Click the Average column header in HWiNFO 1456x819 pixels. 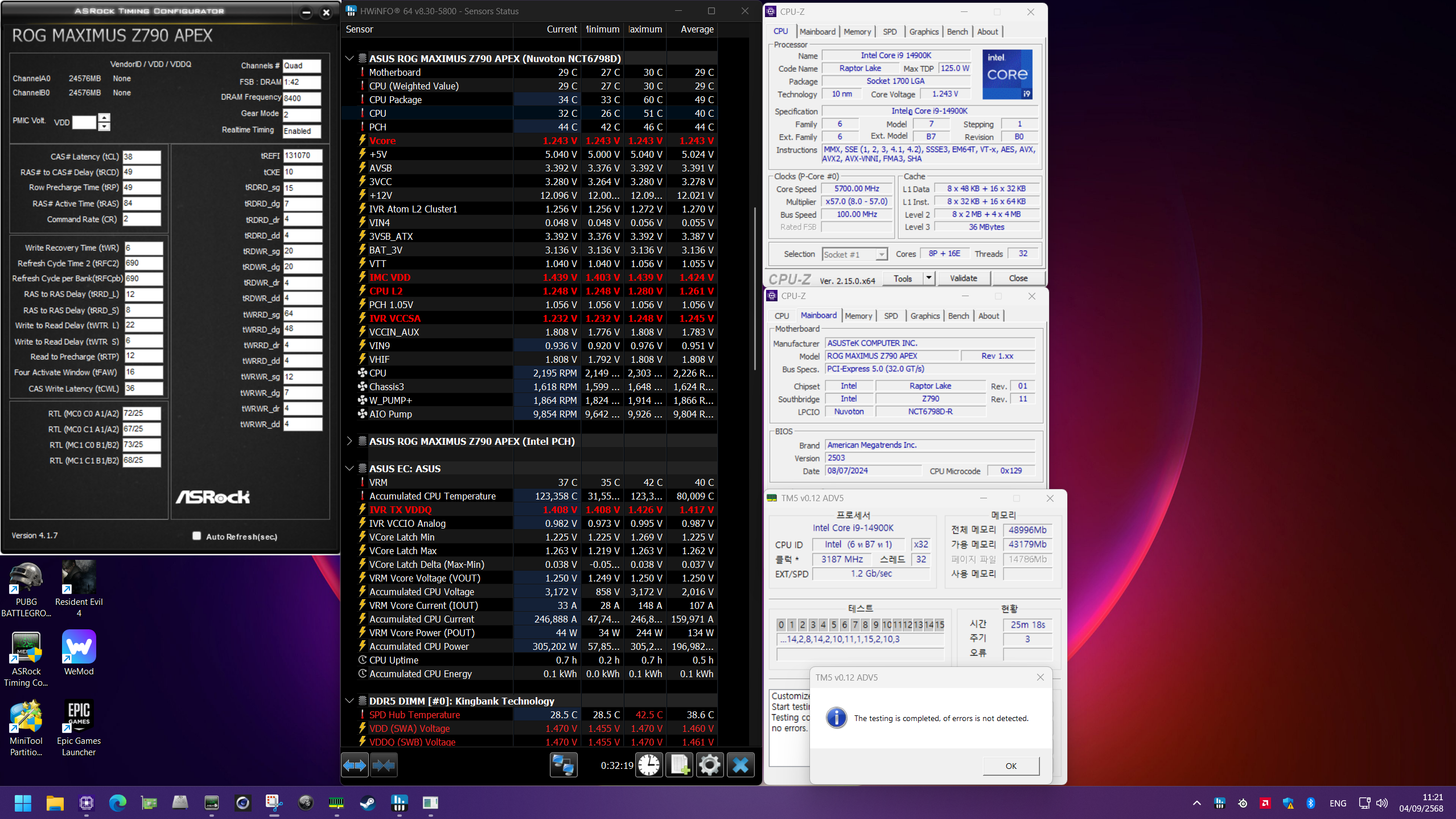[x=692, y=30]
